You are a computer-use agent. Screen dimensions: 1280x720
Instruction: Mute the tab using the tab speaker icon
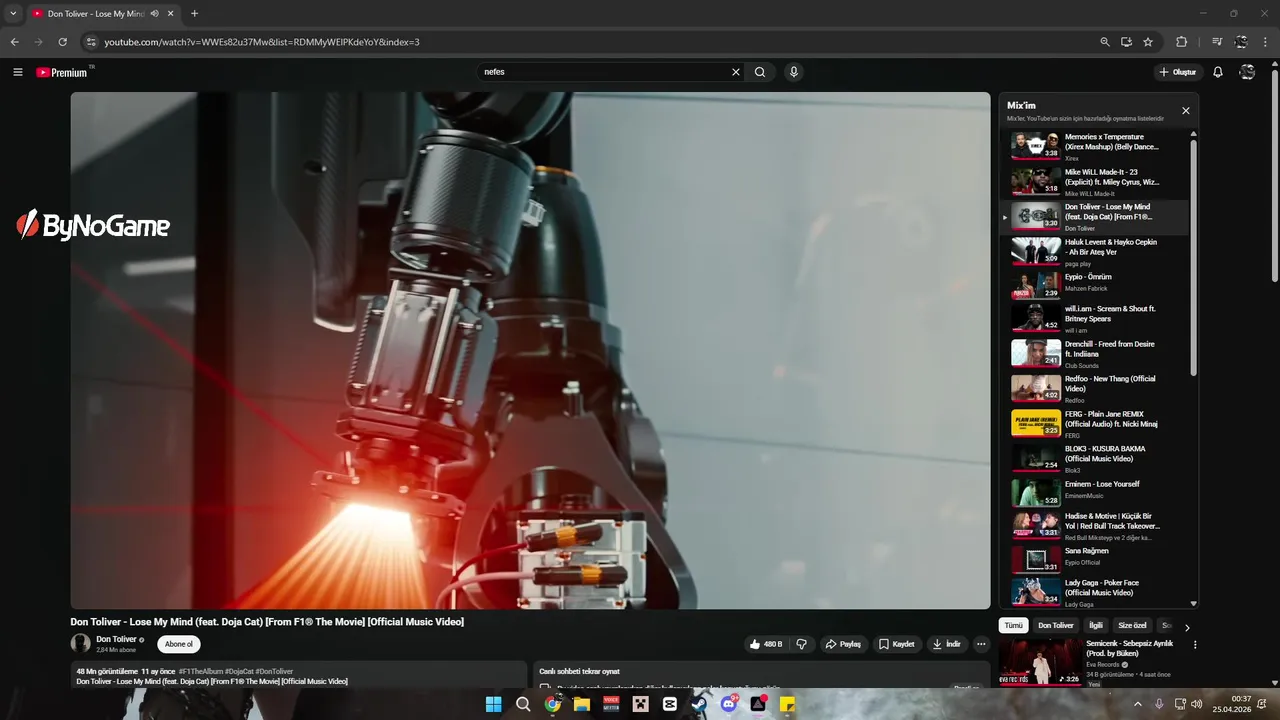(x=155, y=14)
